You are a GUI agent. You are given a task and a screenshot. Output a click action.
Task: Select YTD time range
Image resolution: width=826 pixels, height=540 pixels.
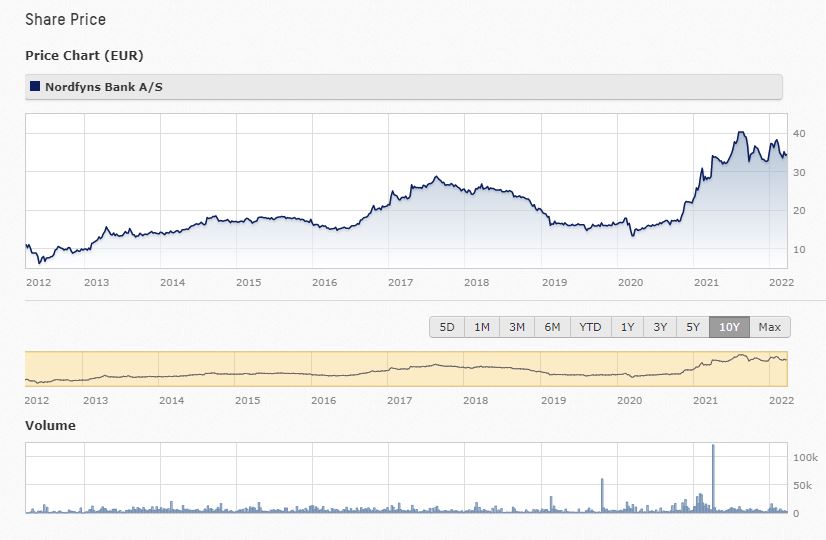click(590, 327)
